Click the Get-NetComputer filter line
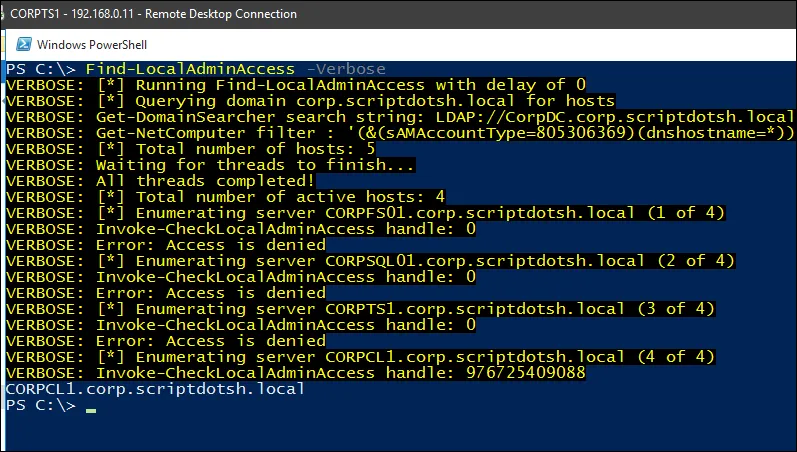 click(x=400, y=133)
